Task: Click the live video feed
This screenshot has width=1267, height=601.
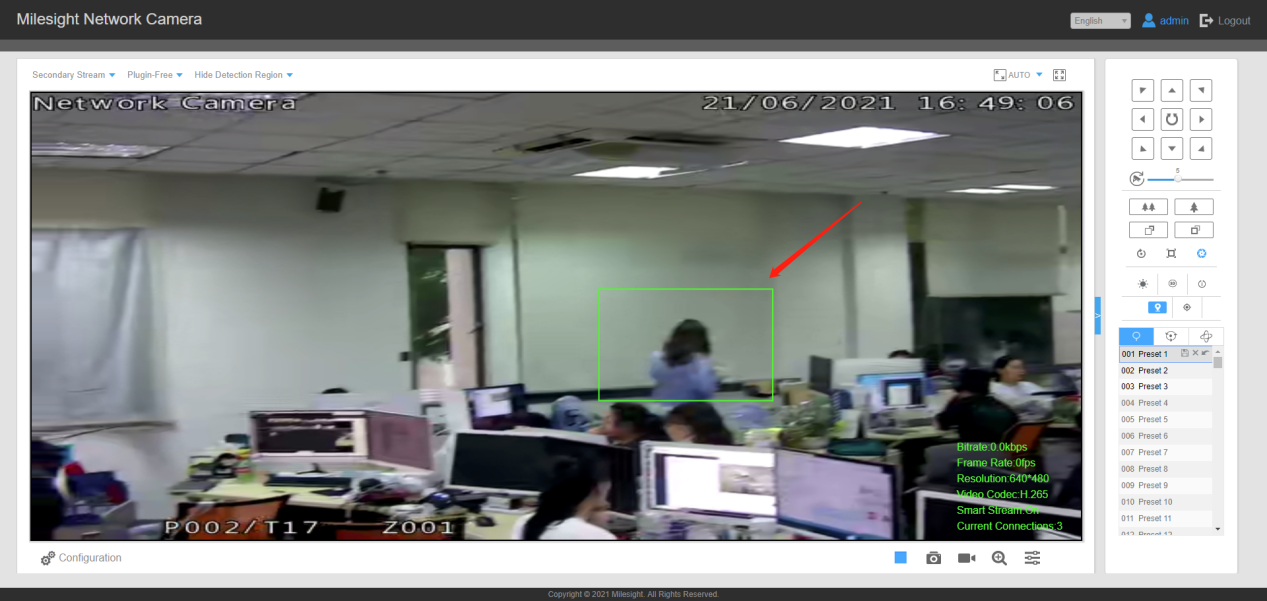Action: click(556, 316)
